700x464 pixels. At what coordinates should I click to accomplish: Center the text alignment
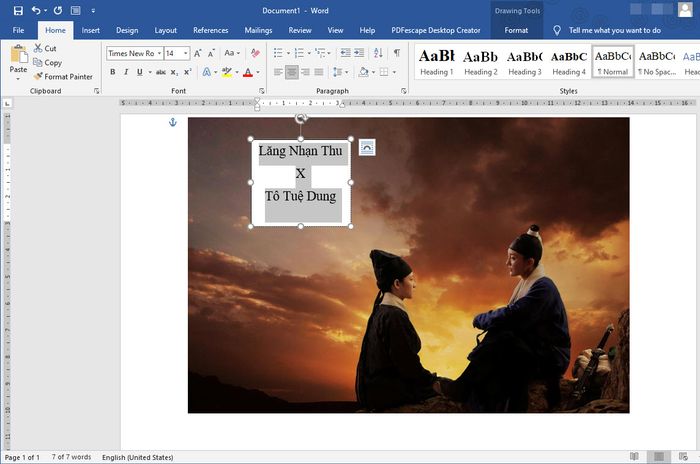[292, 72]
